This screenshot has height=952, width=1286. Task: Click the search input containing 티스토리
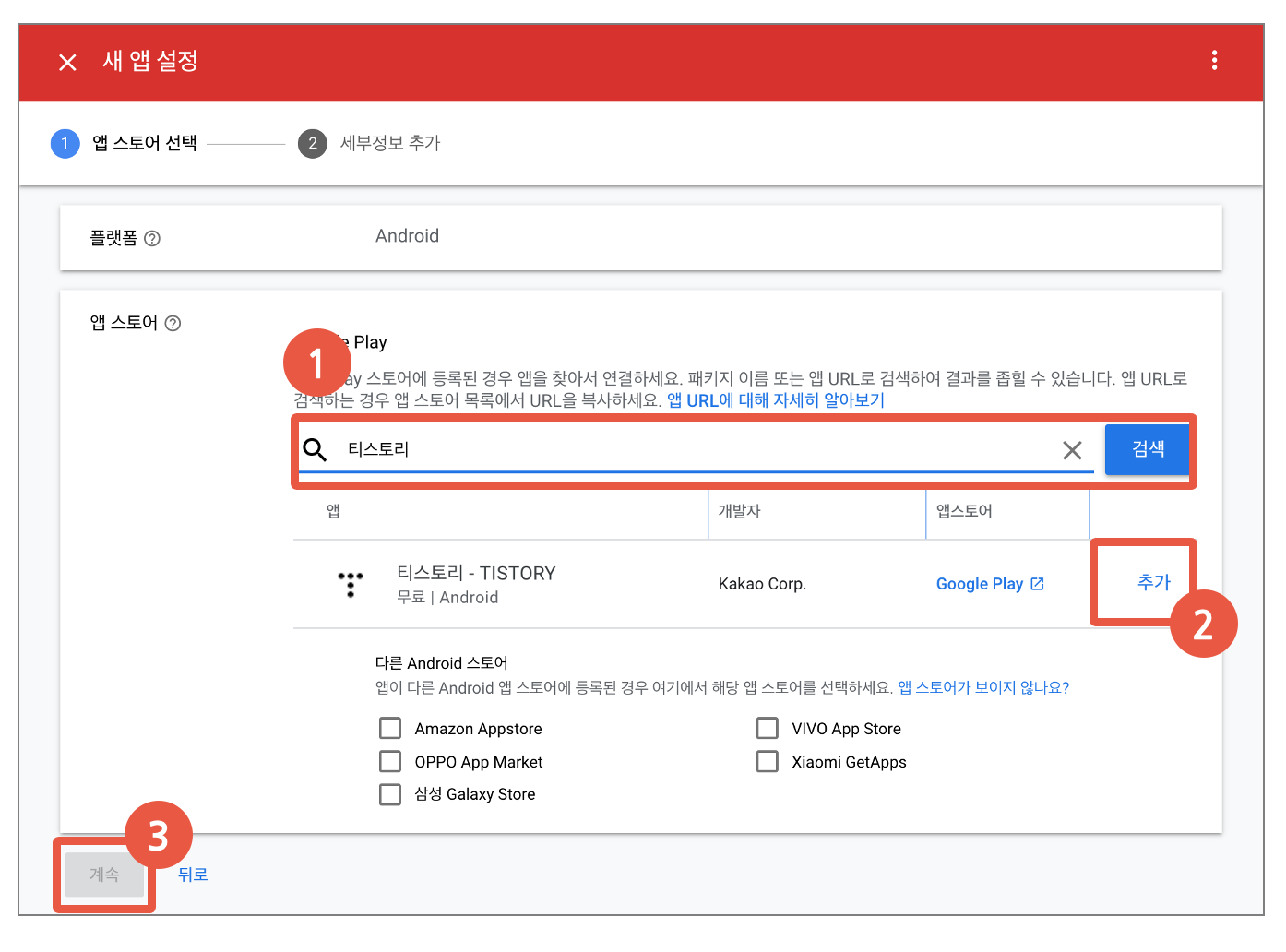tap(697, 449)
